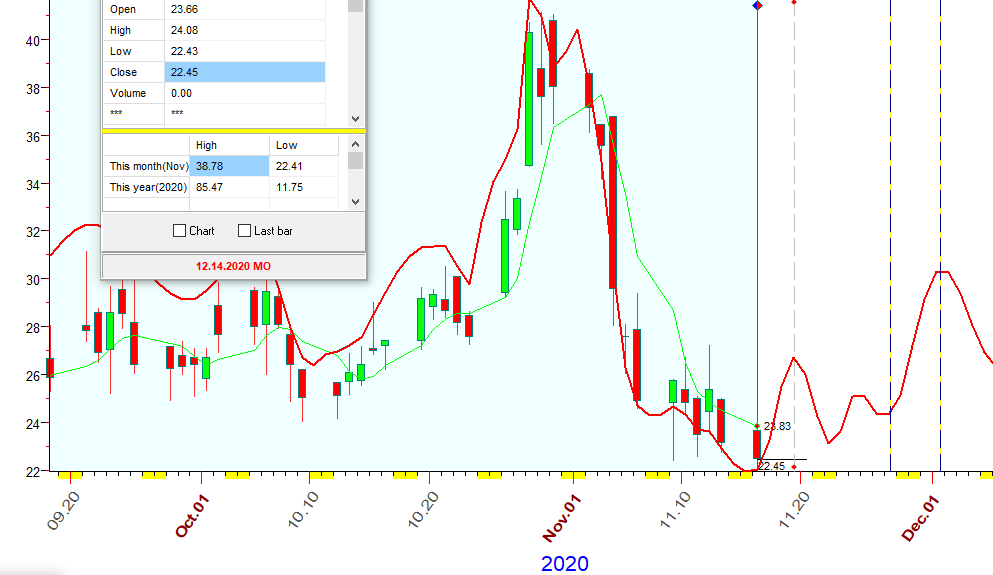Click the Low column header
The width and height of the screenshot is (993, 575).
pyautogui.click(x=285, y=145)
